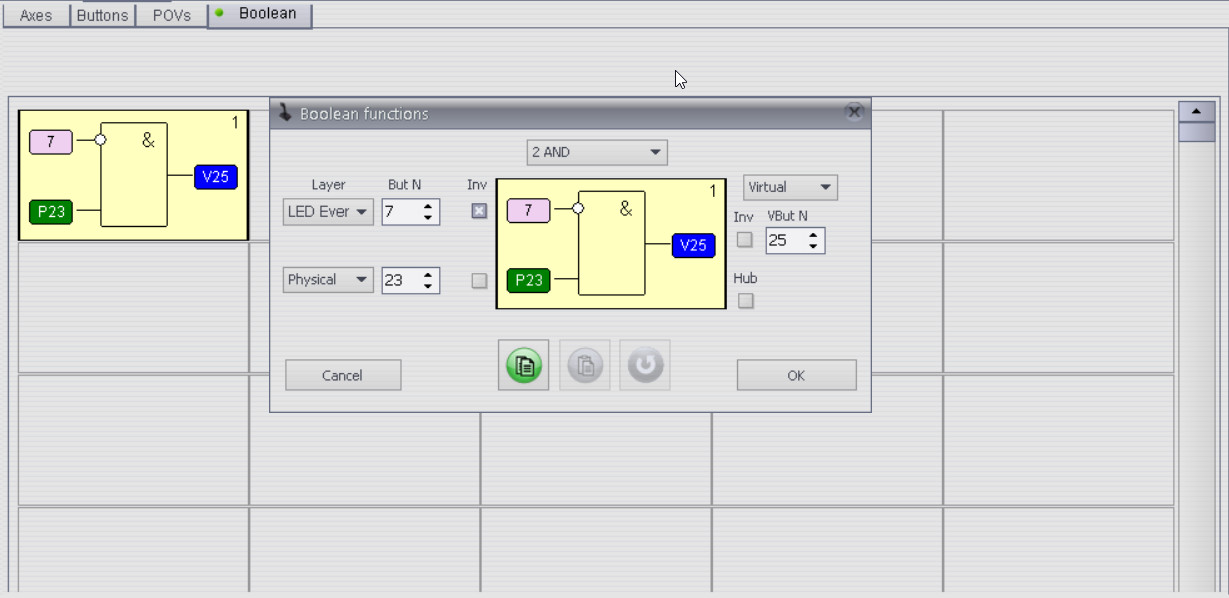Open the Physical layer dropdown
The height and width of the screenshot is (598, 1229).
328,281
